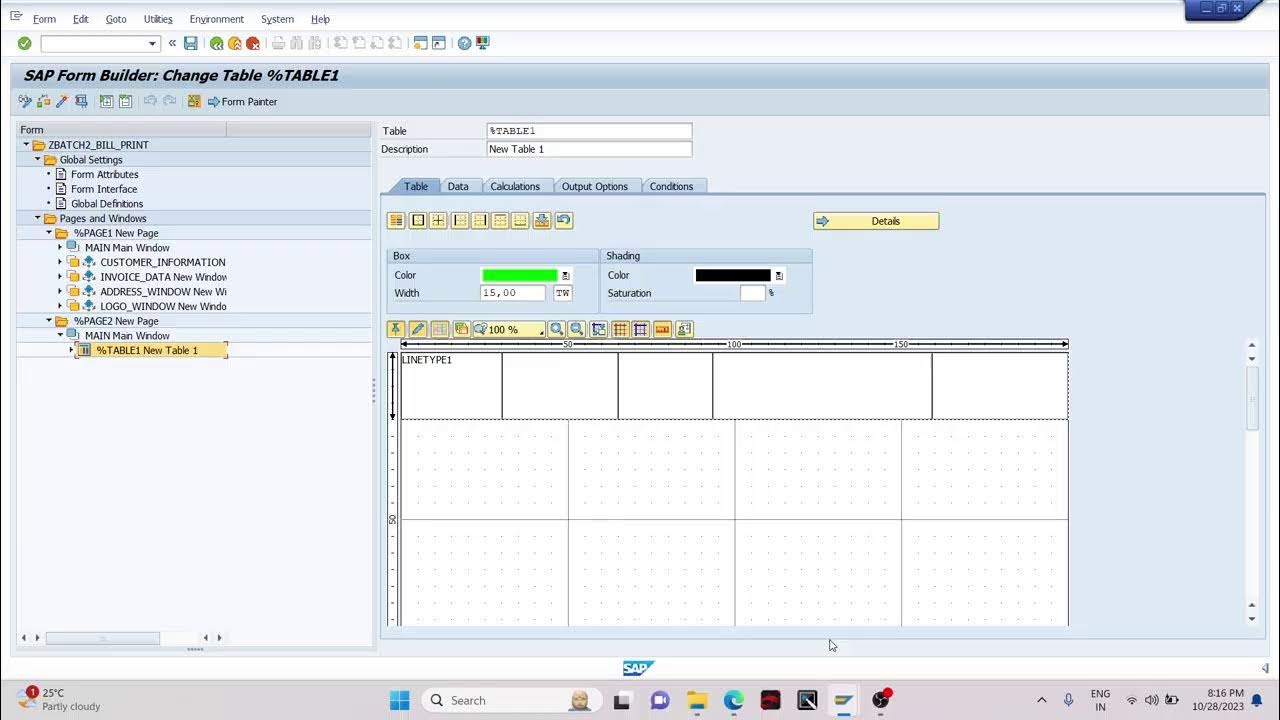The height and width of the screenshot is (720, 1280).
Task: Open the 100 % zoom level dropdown
Action: coord(541,330)
